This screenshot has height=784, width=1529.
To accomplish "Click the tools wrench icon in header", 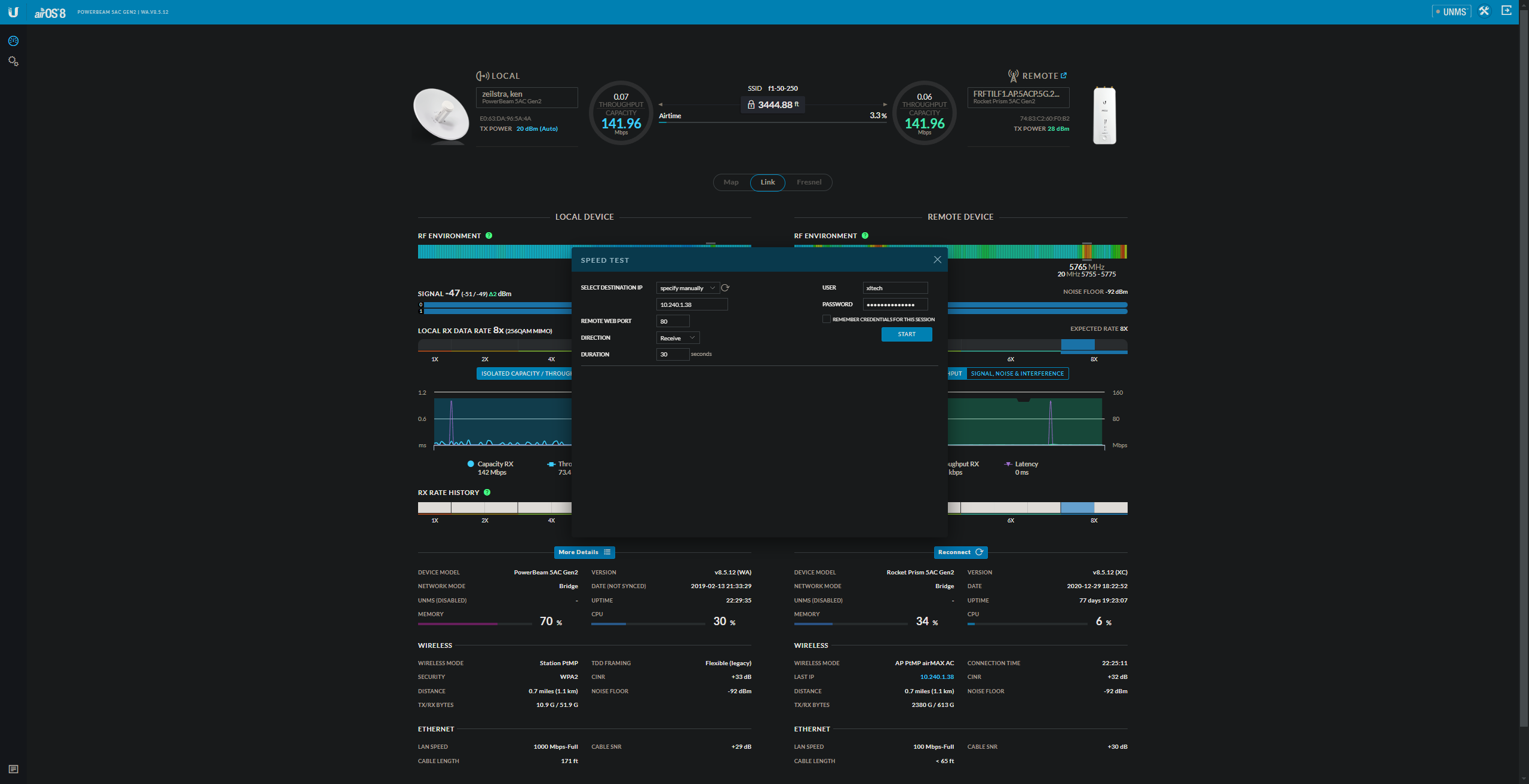I will pyautogui.click(x=1484, y=11).
